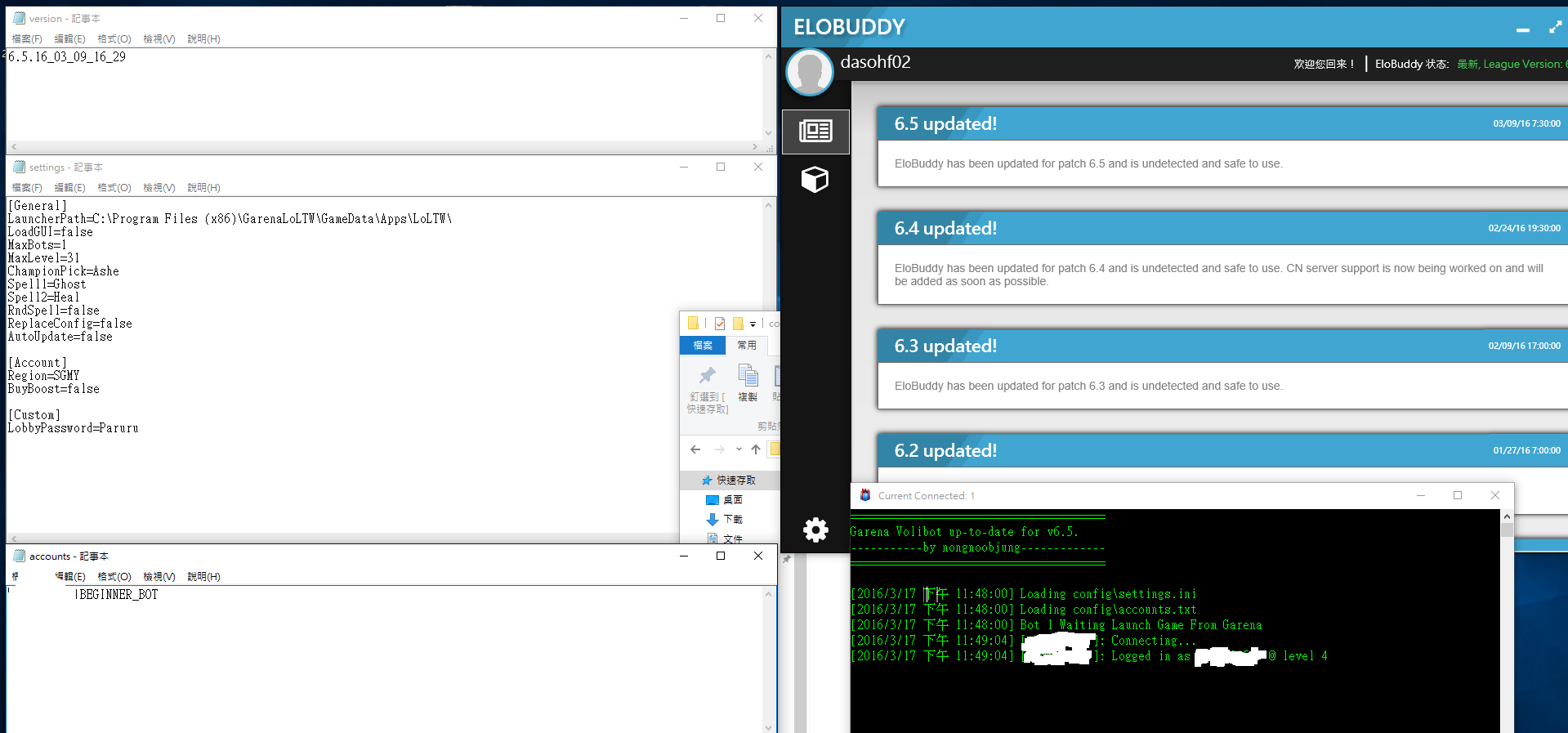This screenshot has height=733, width=1568.
Task: Open Format (格式) menu in accounts Notepad
Action: (x=114, y=577)
